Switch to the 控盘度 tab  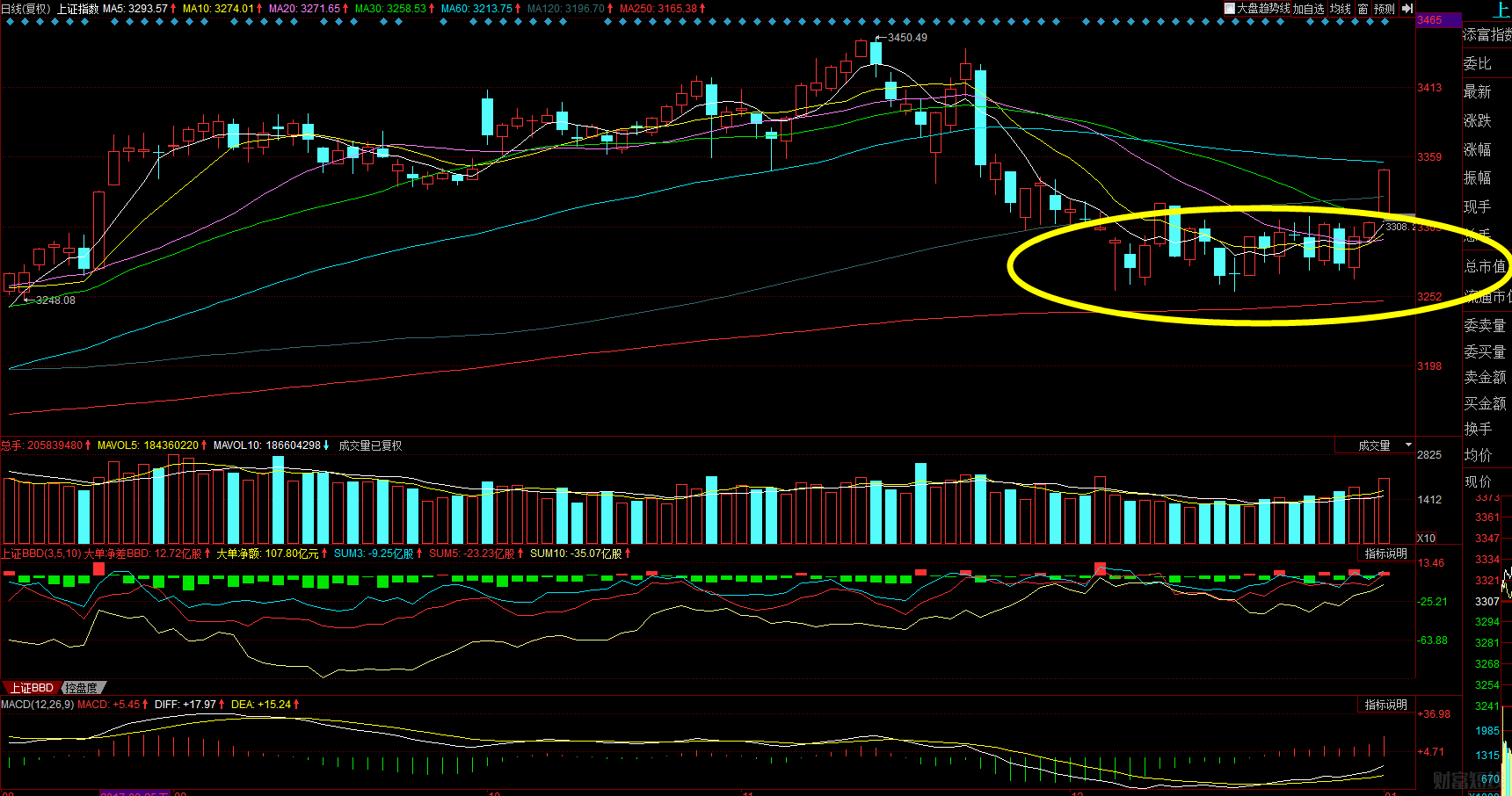(x=83, y=688)
